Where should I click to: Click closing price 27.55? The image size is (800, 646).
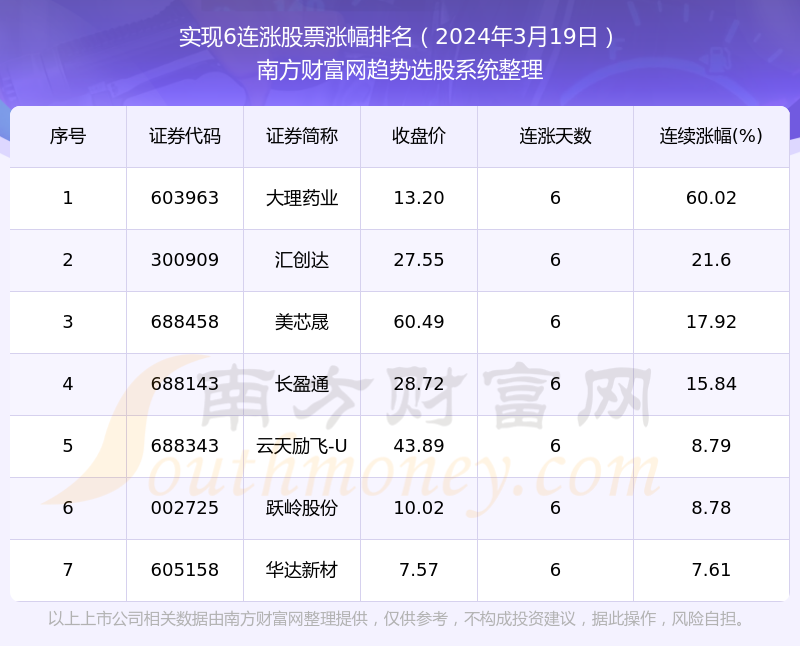(419, 260)
